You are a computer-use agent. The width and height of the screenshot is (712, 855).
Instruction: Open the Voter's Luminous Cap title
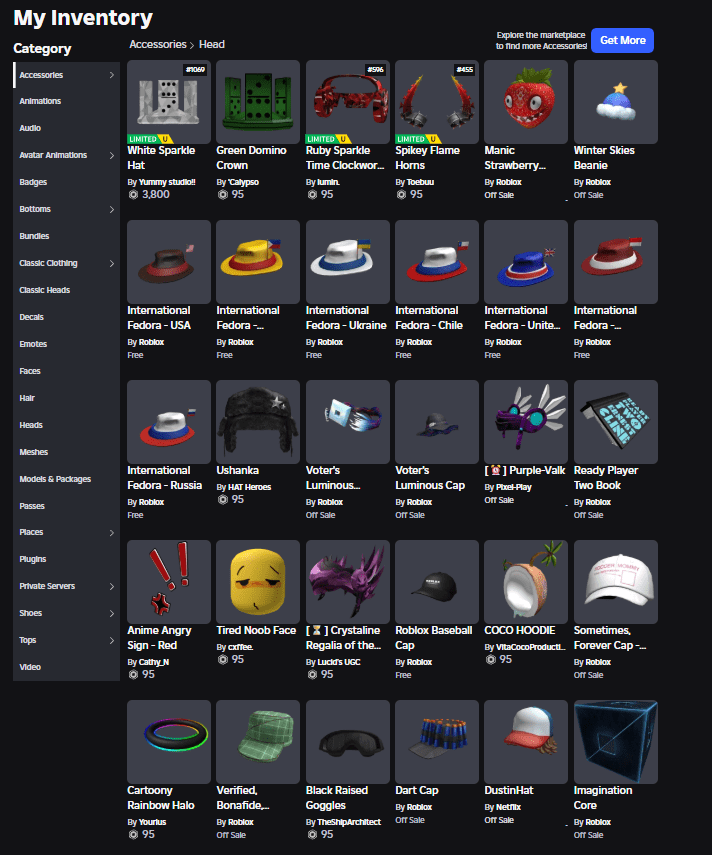click(430, 478)
